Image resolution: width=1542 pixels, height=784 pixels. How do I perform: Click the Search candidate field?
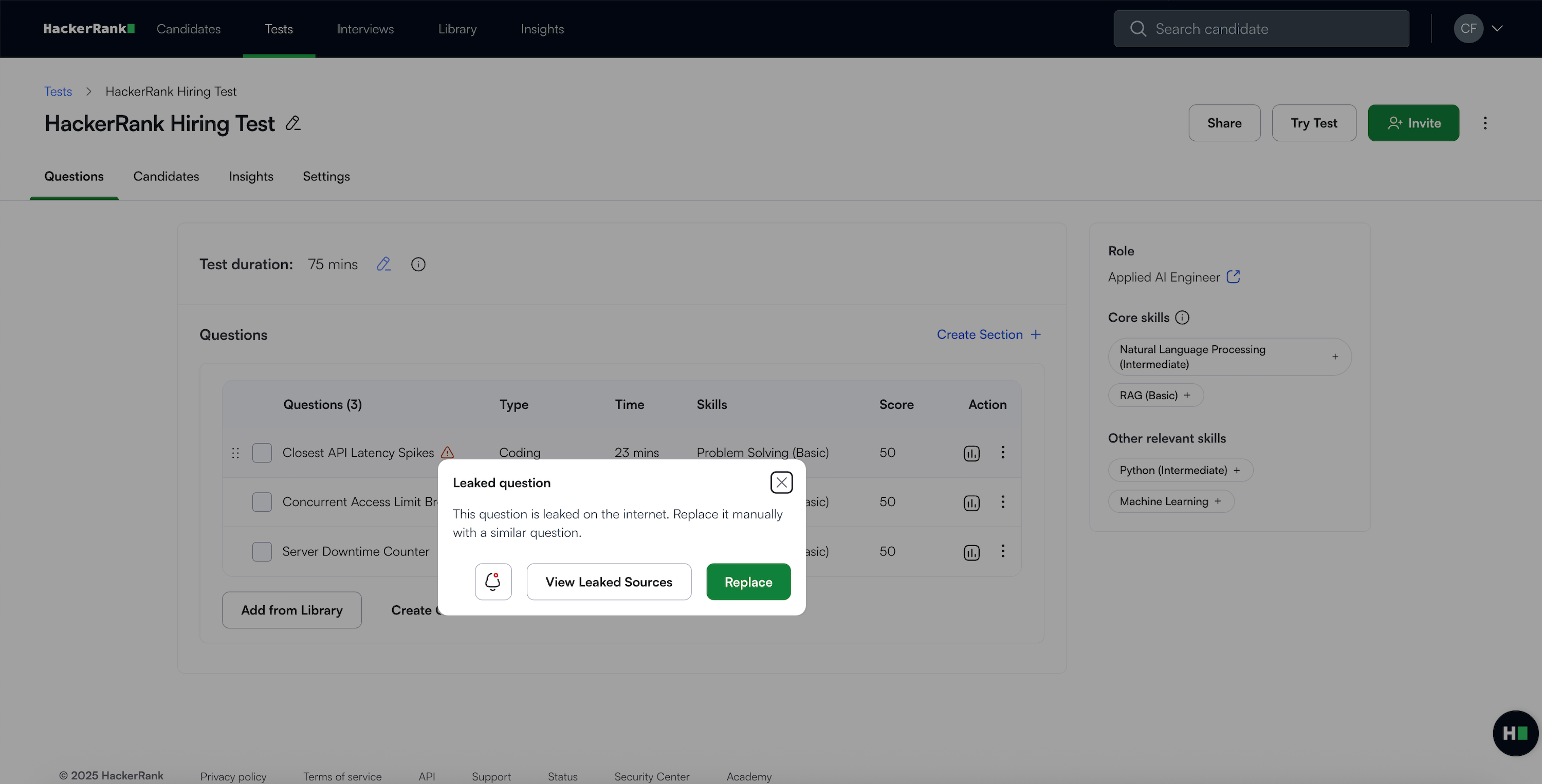click(1261, 29)
